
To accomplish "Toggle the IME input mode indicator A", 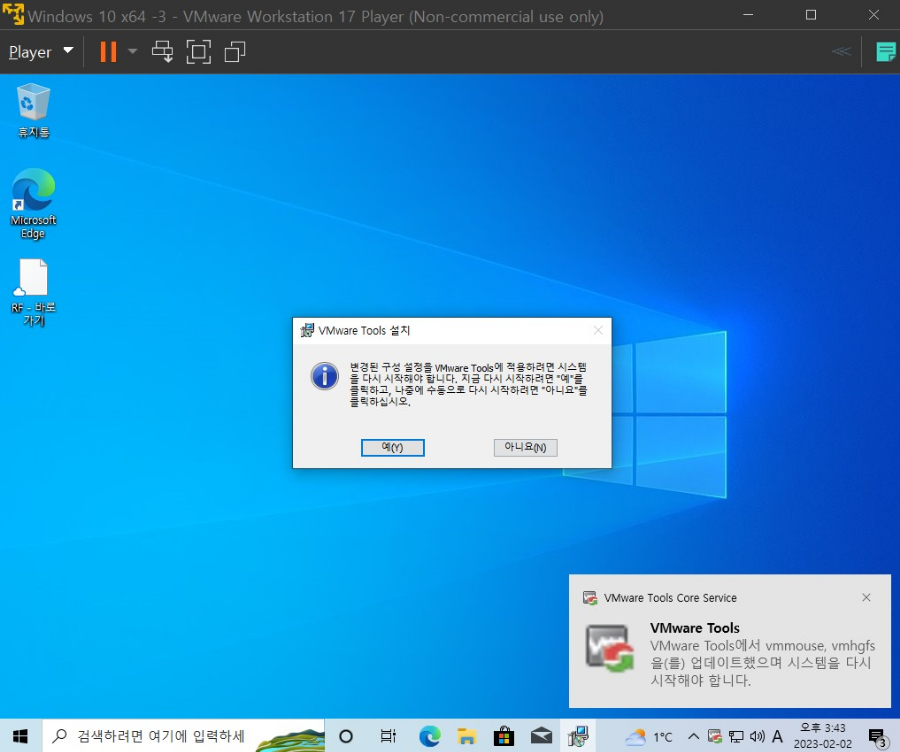I will coord(777,736).
